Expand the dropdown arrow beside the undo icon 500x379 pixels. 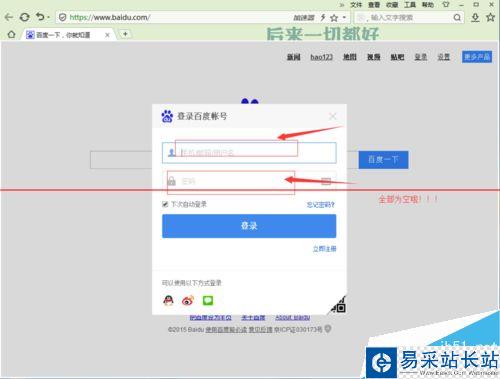pyautogui.click(x=48, y=17)
